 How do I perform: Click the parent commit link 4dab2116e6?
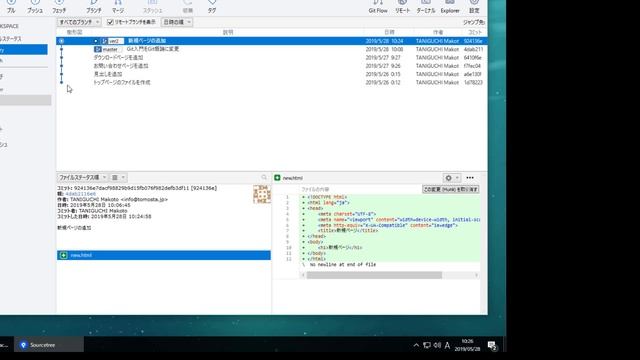80,194
